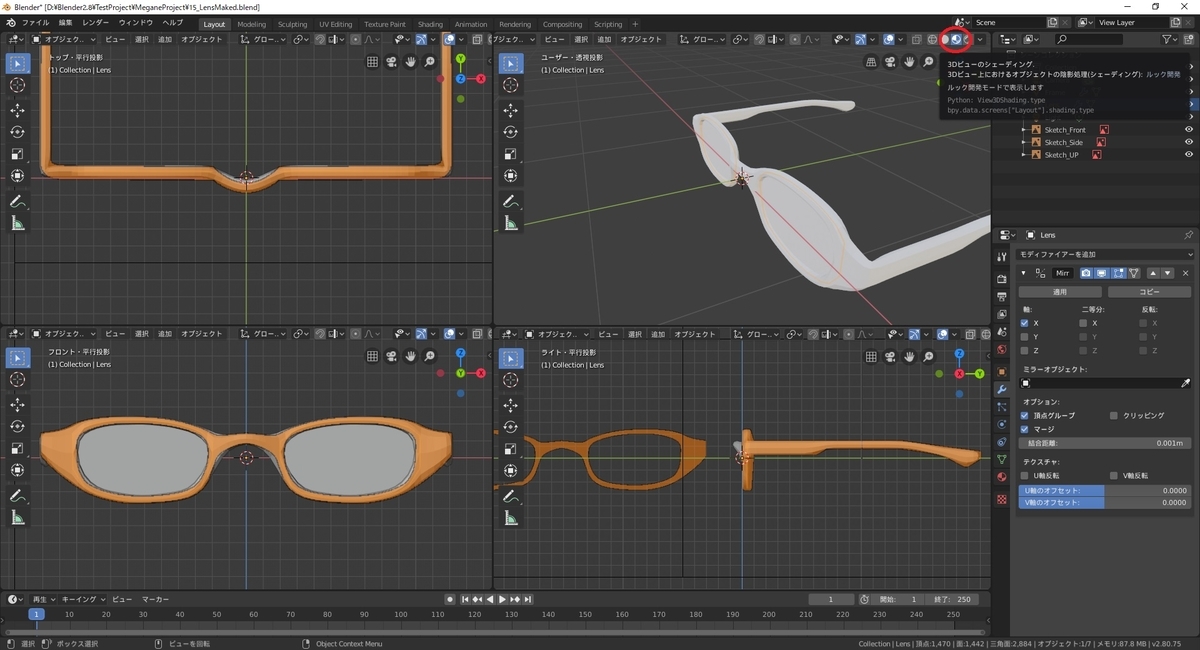Select the 3D cursor tool in user viewport

(511, 86)
